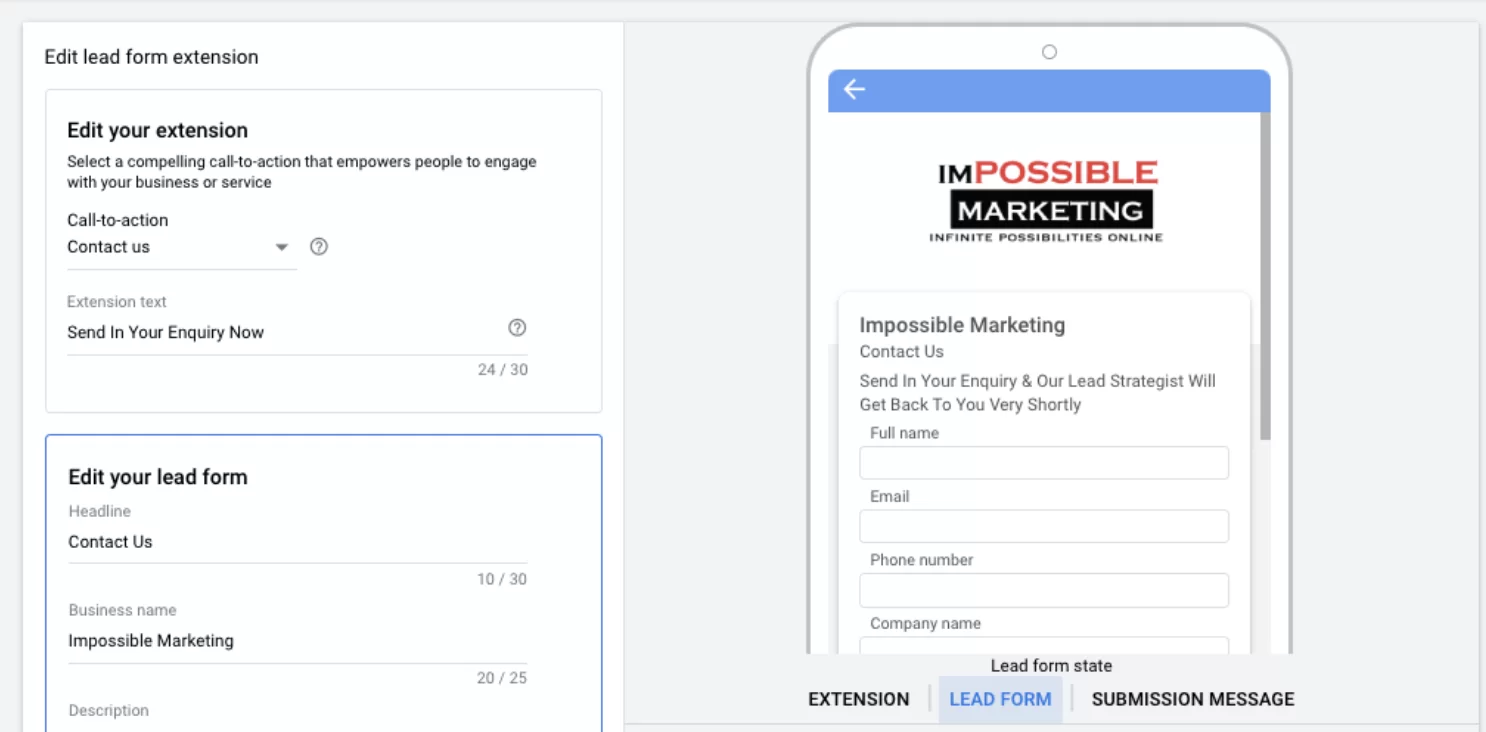Click the Company name box in preview

1044,646
